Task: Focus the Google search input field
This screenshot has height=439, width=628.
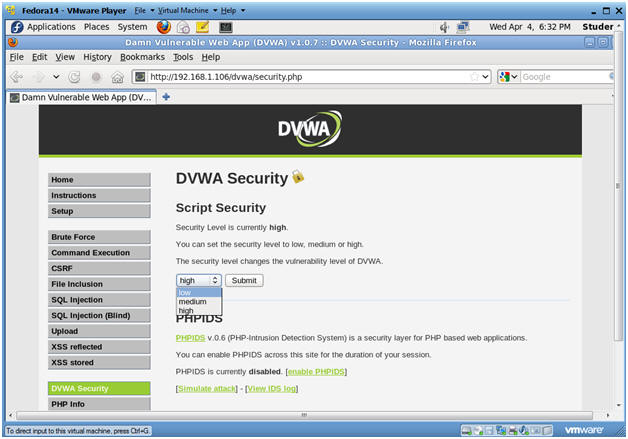Action: coord(566,77)
